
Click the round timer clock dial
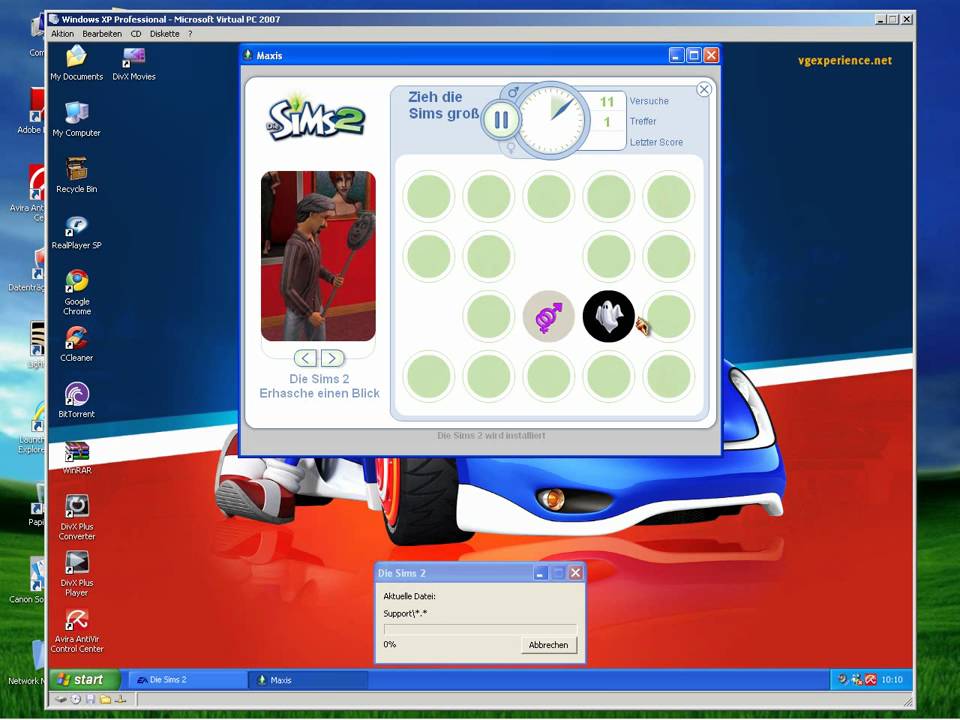tap(550, 119)
